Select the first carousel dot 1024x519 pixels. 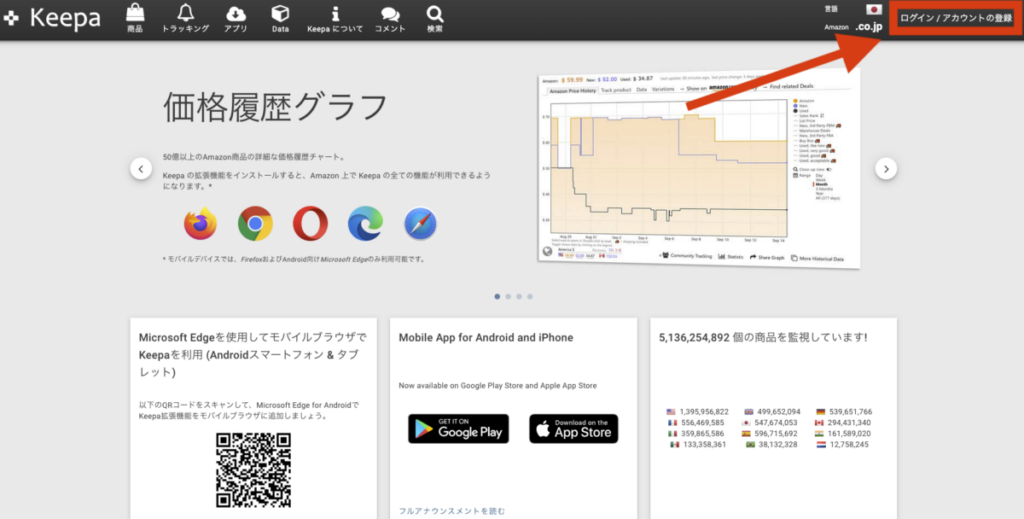(x=498, y=296)
